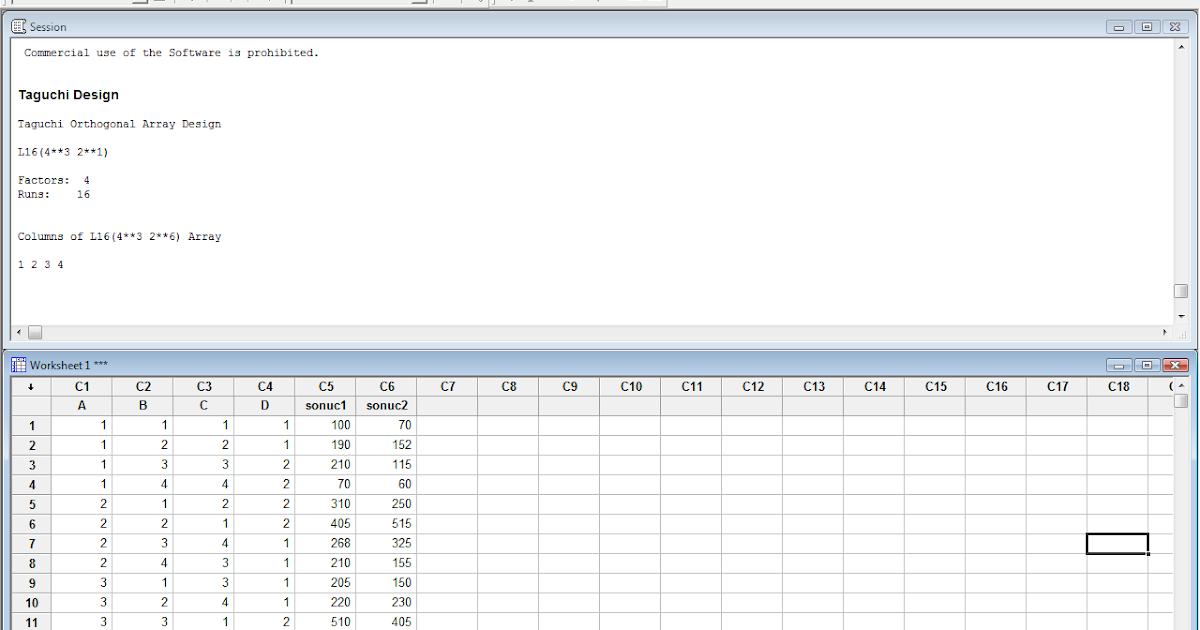This screenshot has height=630, width=1200.
Task: Select the C1 column header labeled A
Action: pyautogui.click(x=82, y=386)
